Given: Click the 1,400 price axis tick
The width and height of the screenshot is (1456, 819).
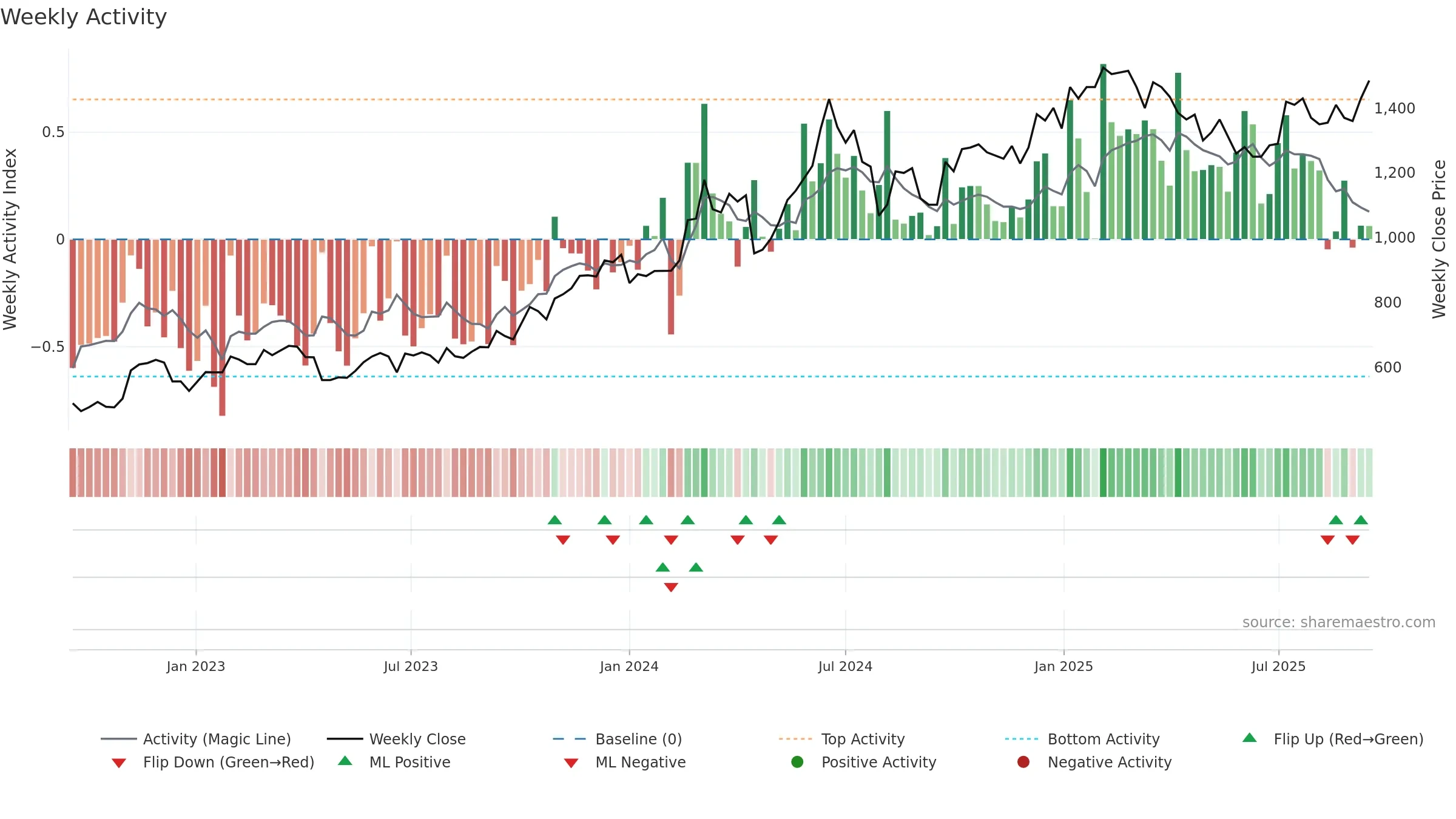Looking at the screenshot, I should (x=1394, y=109).
